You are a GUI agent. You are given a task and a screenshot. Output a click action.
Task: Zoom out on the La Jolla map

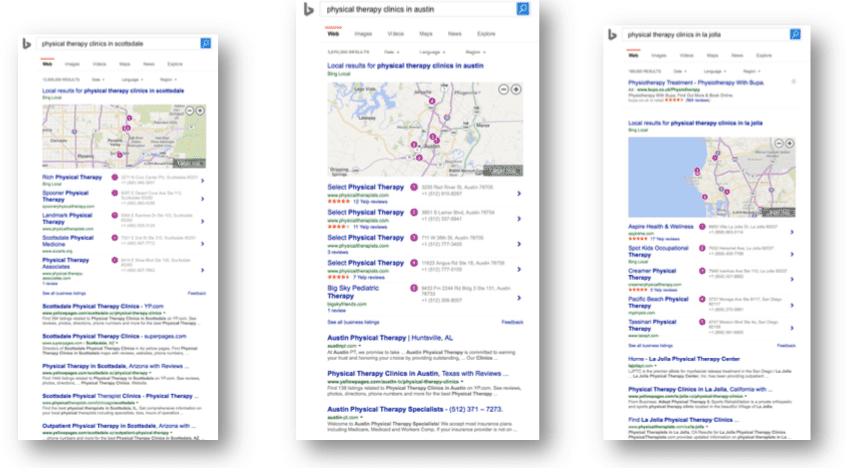pyautogui.click(x=779, y=143)
